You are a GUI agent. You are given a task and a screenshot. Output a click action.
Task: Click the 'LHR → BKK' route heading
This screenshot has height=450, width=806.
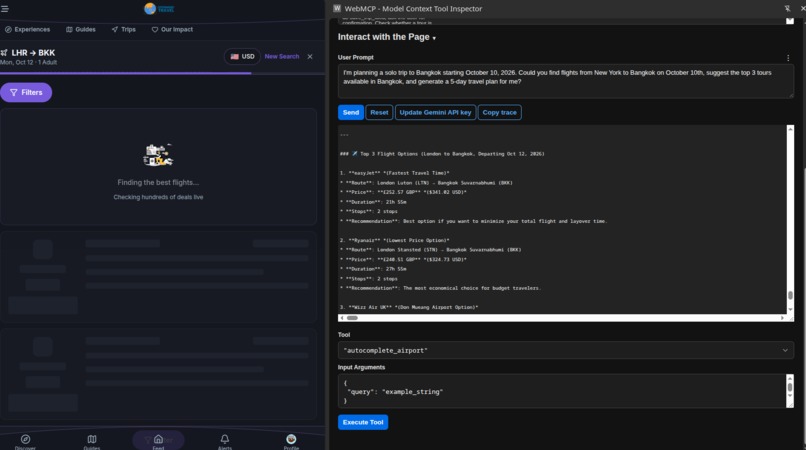[33, 52]
